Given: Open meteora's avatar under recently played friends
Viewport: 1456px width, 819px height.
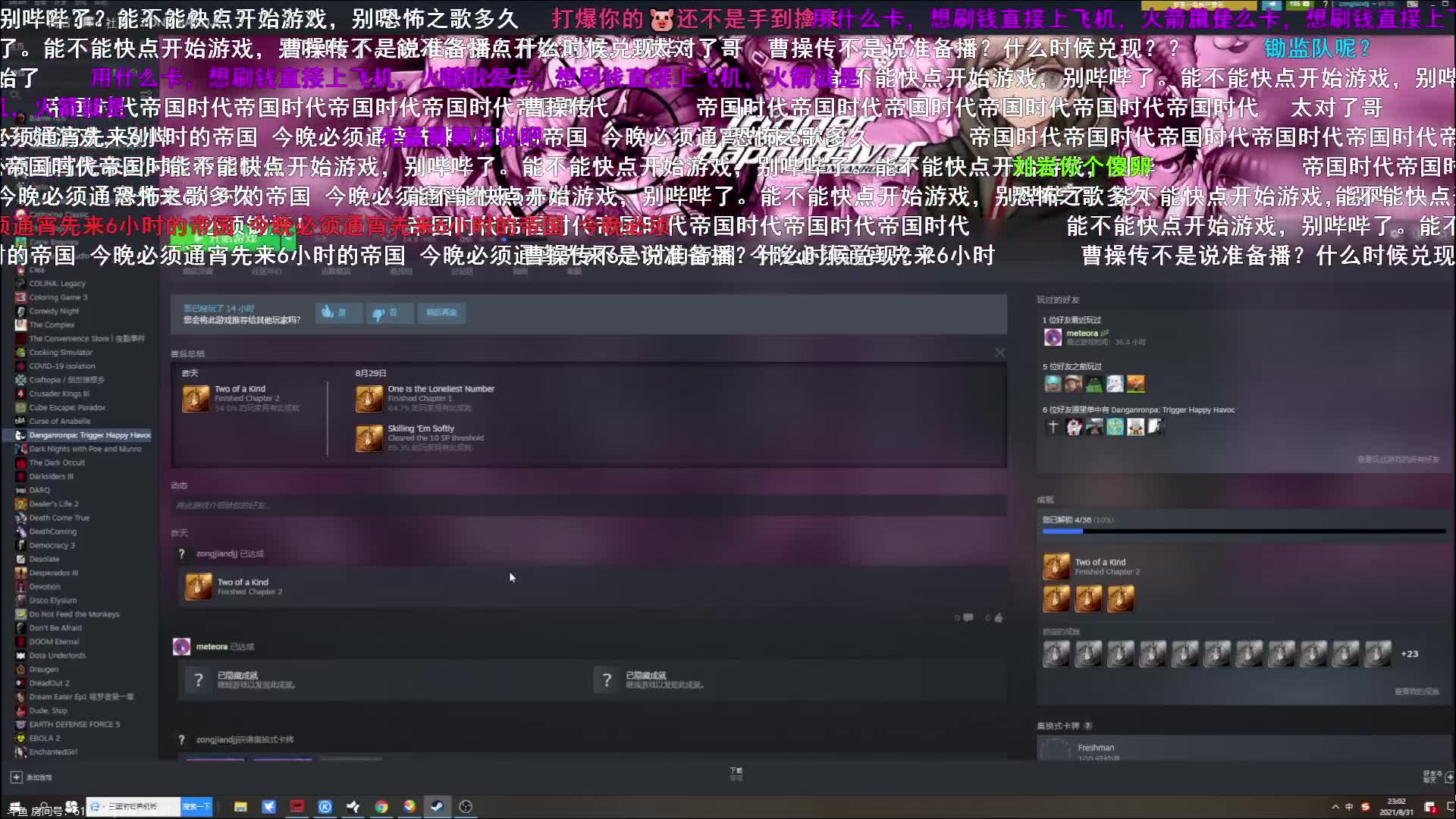Looking at the screenshot, I should pos(1053,337).
